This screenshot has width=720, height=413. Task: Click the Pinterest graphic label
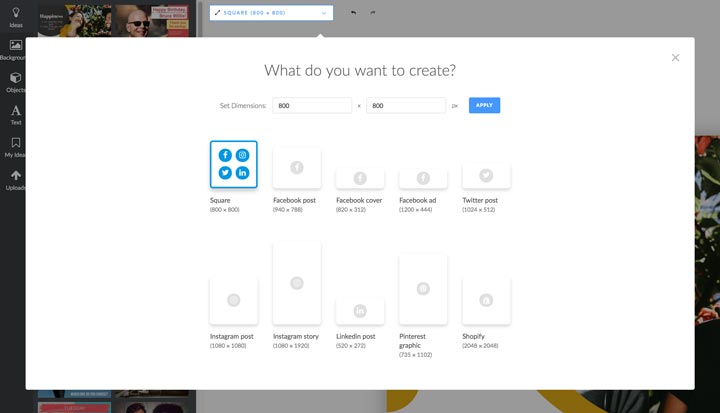pyautogui.click(x=412, y=341)
